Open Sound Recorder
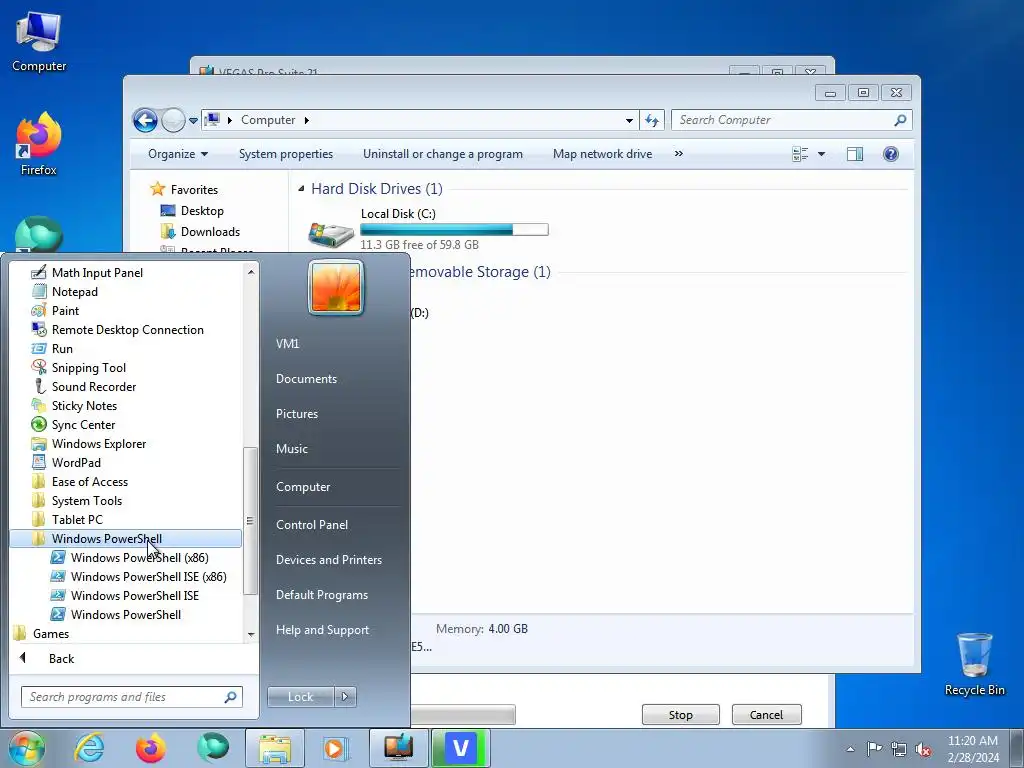The image size is (1024, 768). pos(93,386)
